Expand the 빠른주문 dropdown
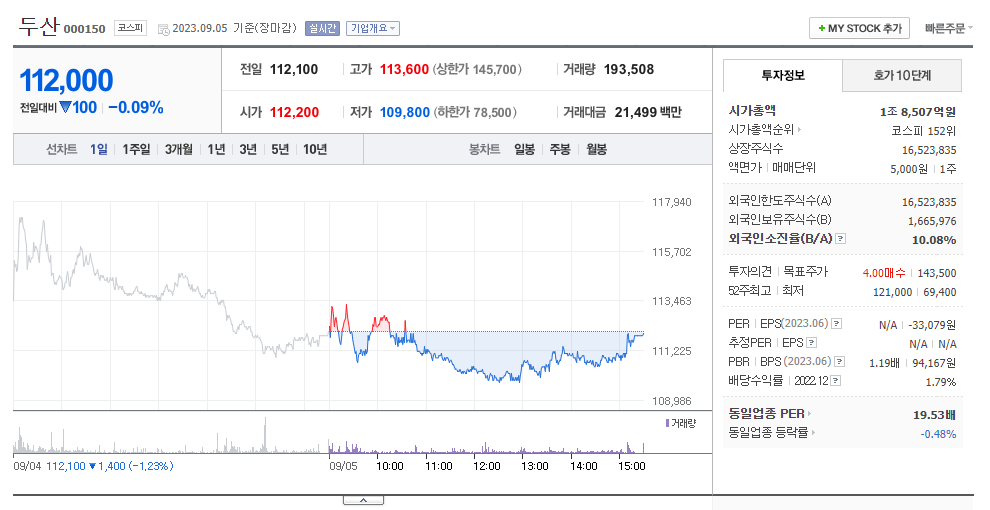The image size is (990, 510). (x=948, y=28)
